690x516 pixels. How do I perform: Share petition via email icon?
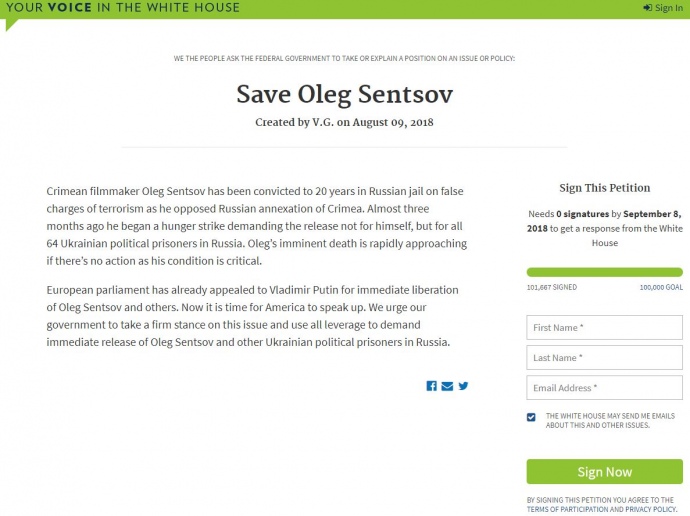(447, 386)
